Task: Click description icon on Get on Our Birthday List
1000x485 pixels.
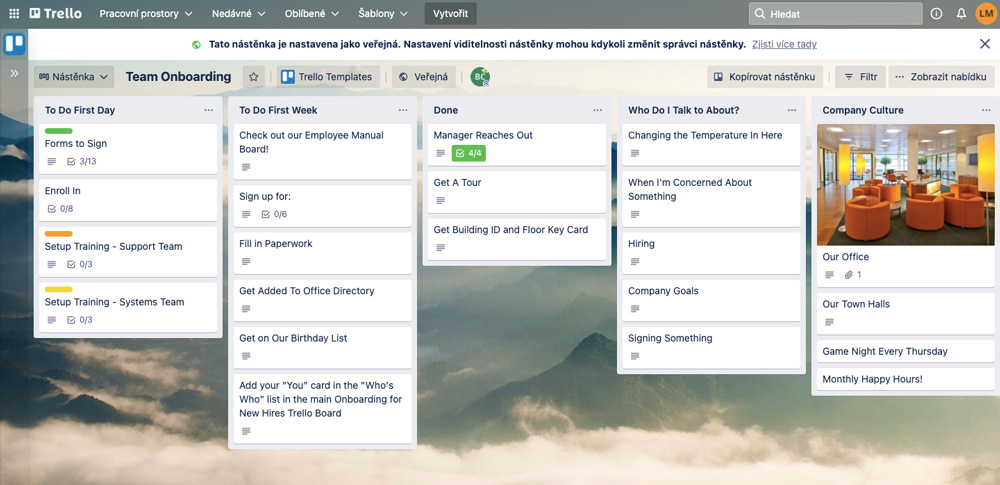Action: 246,356
